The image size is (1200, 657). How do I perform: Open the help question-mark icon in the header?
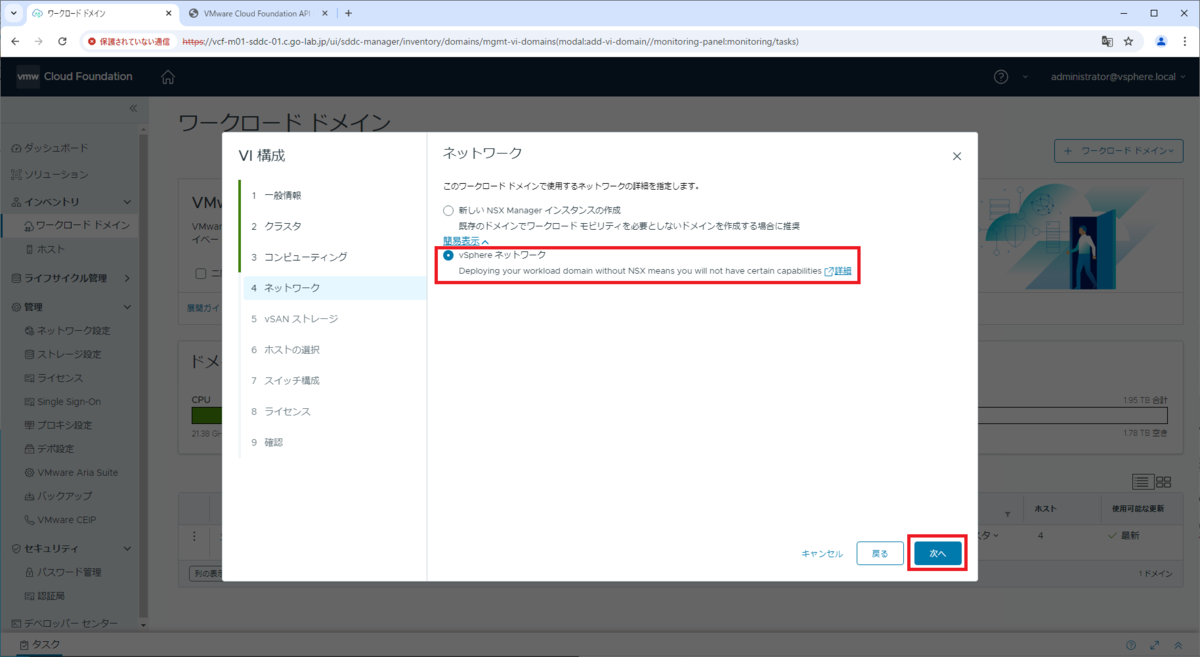1001,77
